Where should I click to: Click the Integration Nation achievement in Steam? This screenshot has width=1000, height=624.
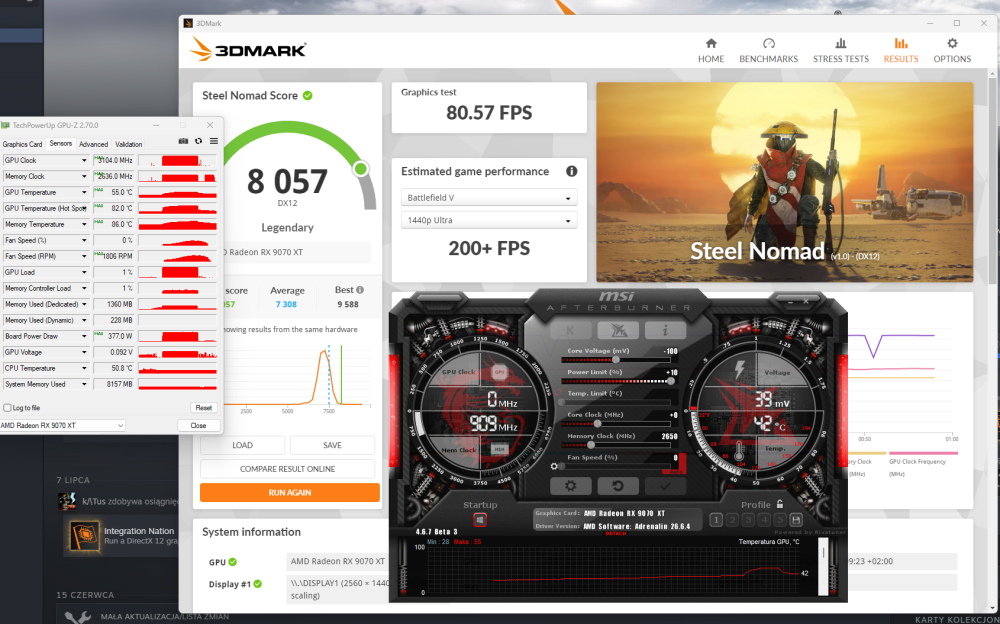click(121, 536)
